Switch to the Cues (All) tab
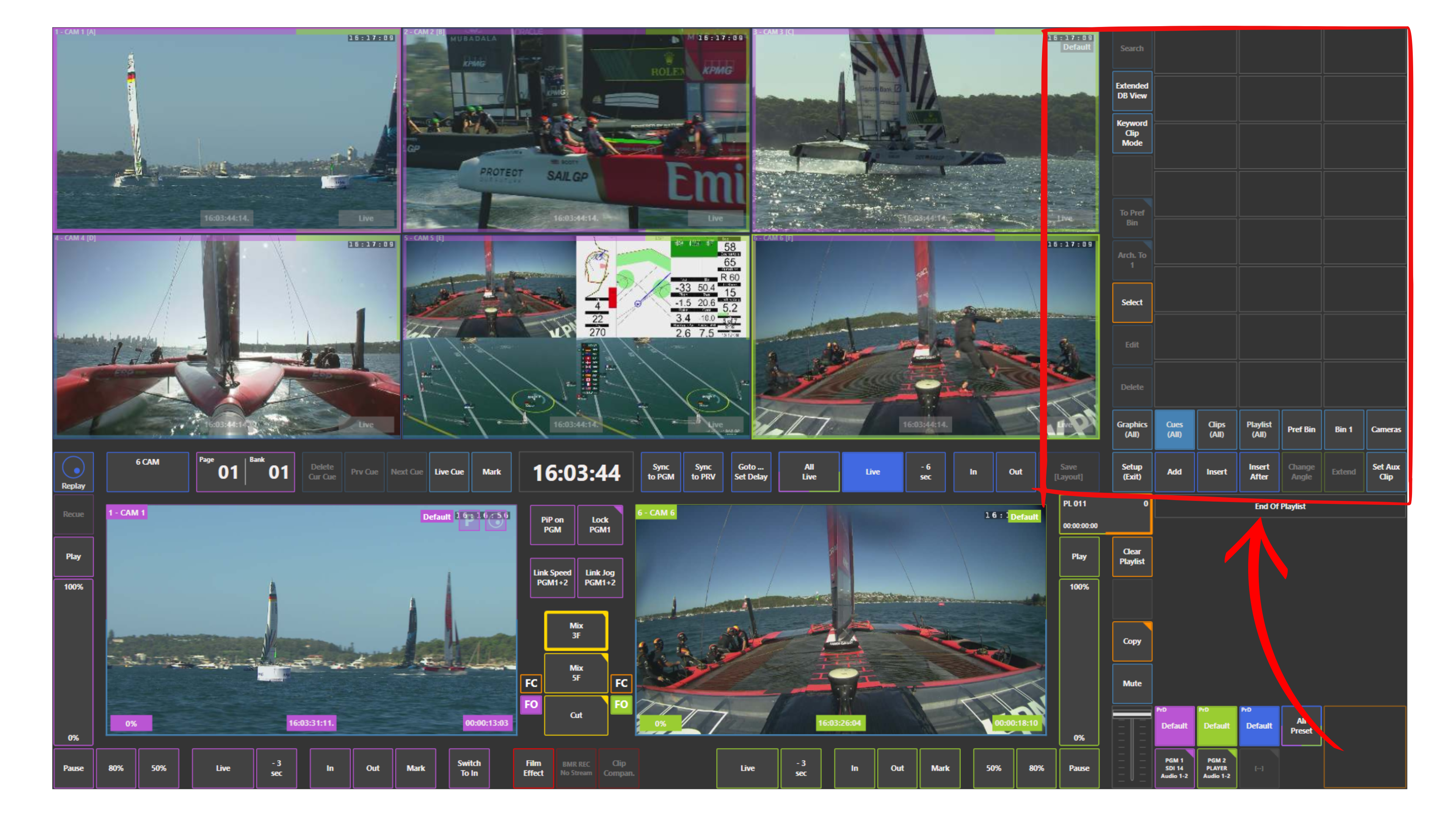The height and width of the screenshot is (819, 1456). tap(1174, 430)
